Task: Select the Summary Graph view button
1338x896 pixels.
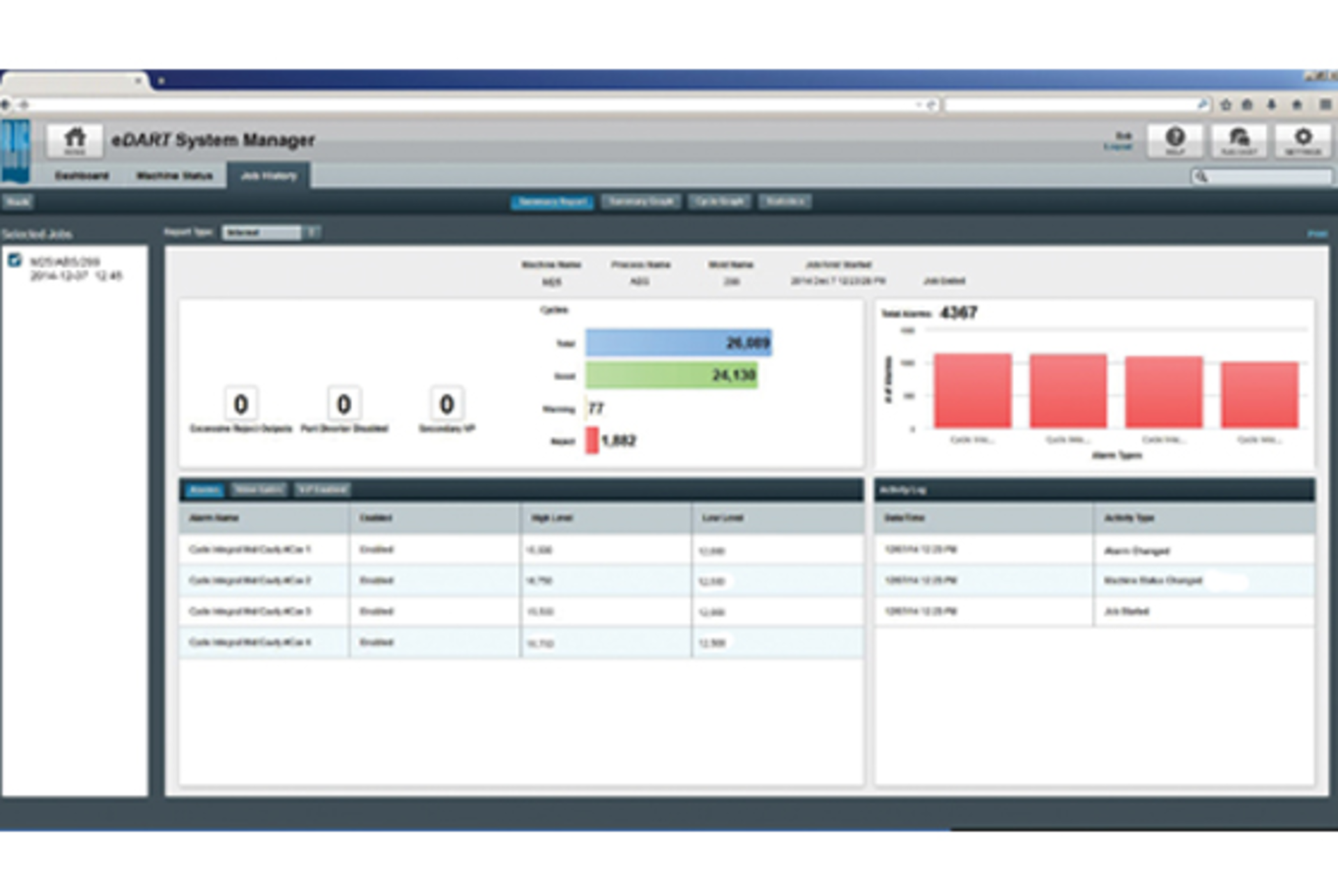Action: click(640, 202)
